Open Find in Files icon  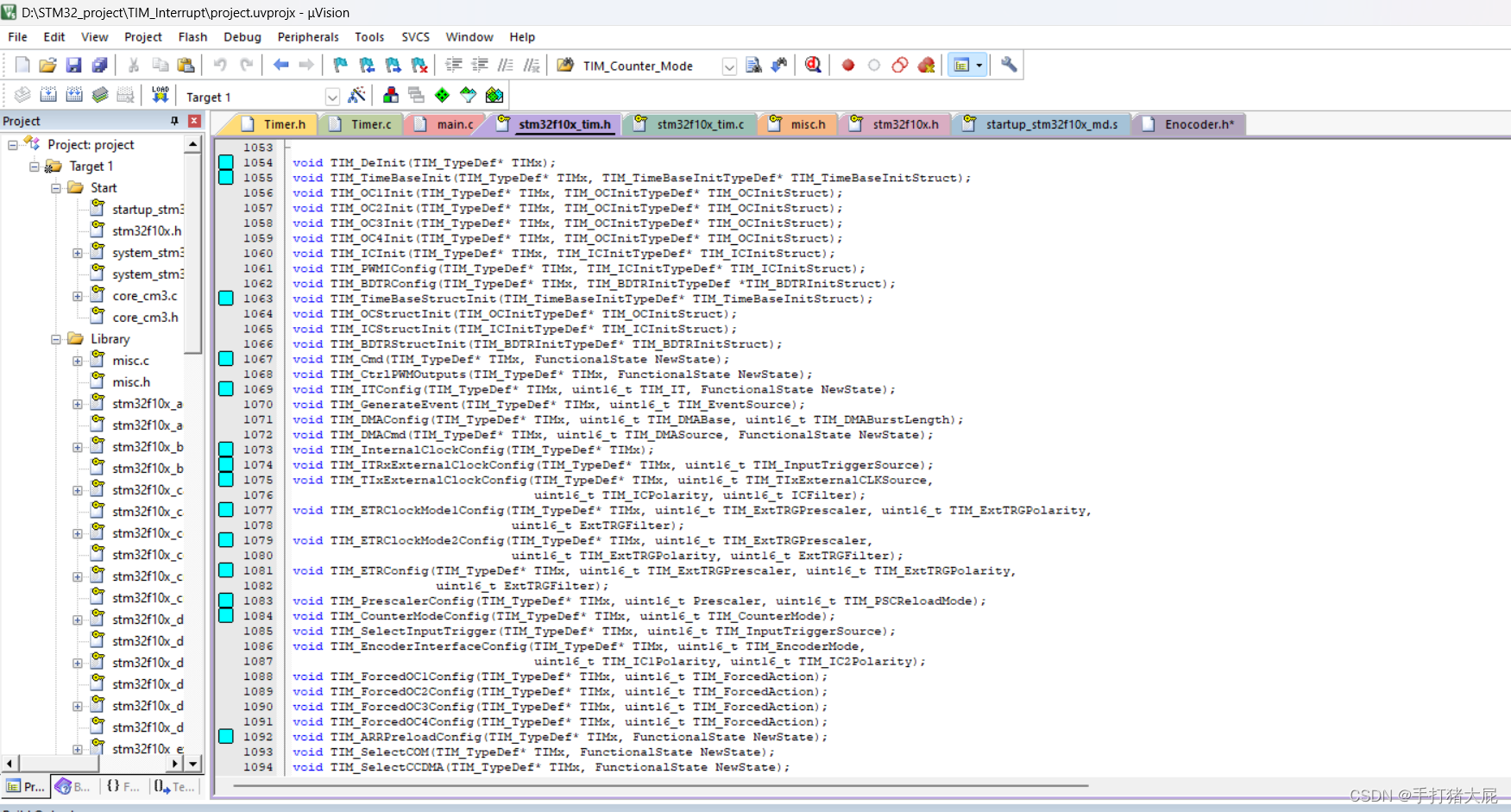[x=565, y=65]
